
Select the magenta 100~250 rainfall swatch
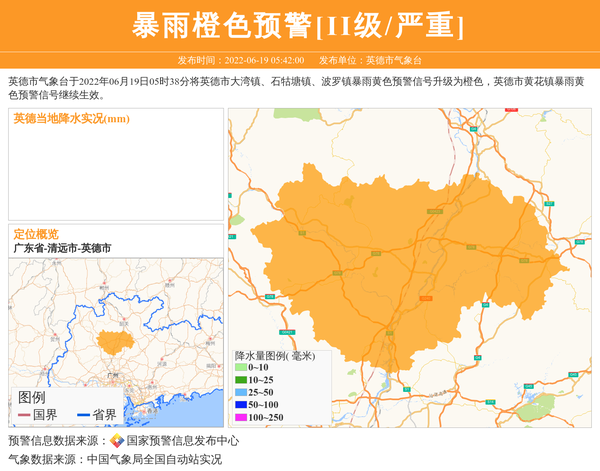coord(241,417)
